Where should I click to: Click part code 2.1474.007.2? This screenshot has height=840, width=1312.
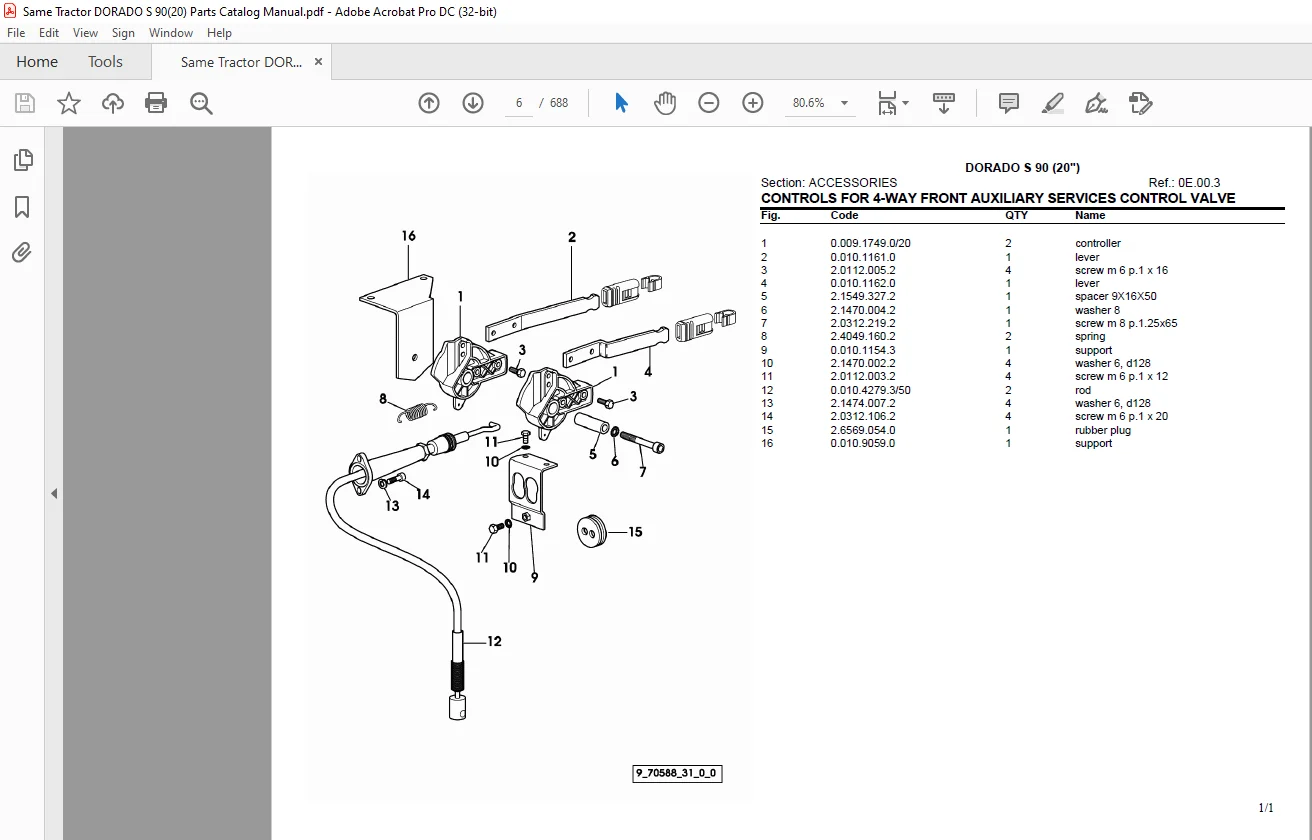point(863,403)
